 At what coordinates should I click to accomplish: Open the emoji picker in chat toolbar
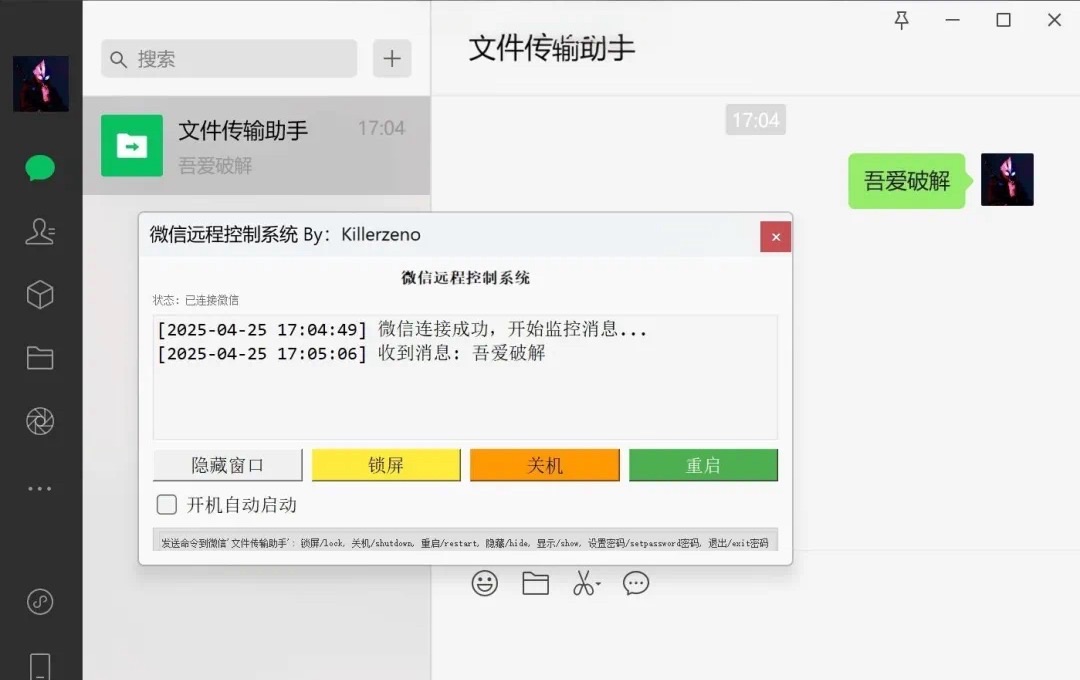[x=485, y=584]
